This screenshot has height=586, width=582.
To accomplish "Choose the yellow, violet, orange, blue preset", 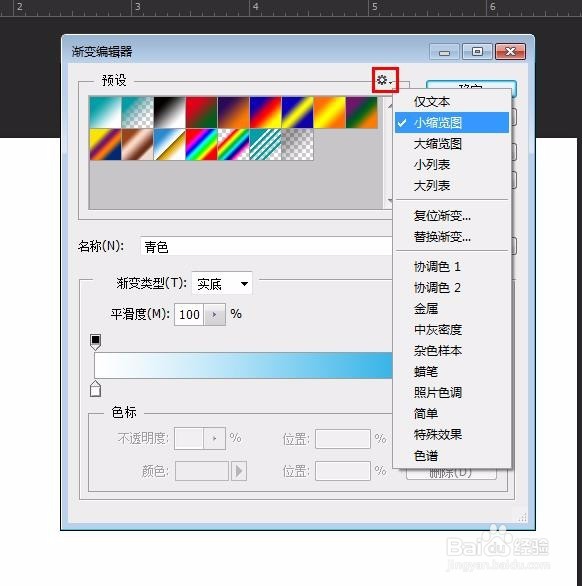I will tap(105, 144).
